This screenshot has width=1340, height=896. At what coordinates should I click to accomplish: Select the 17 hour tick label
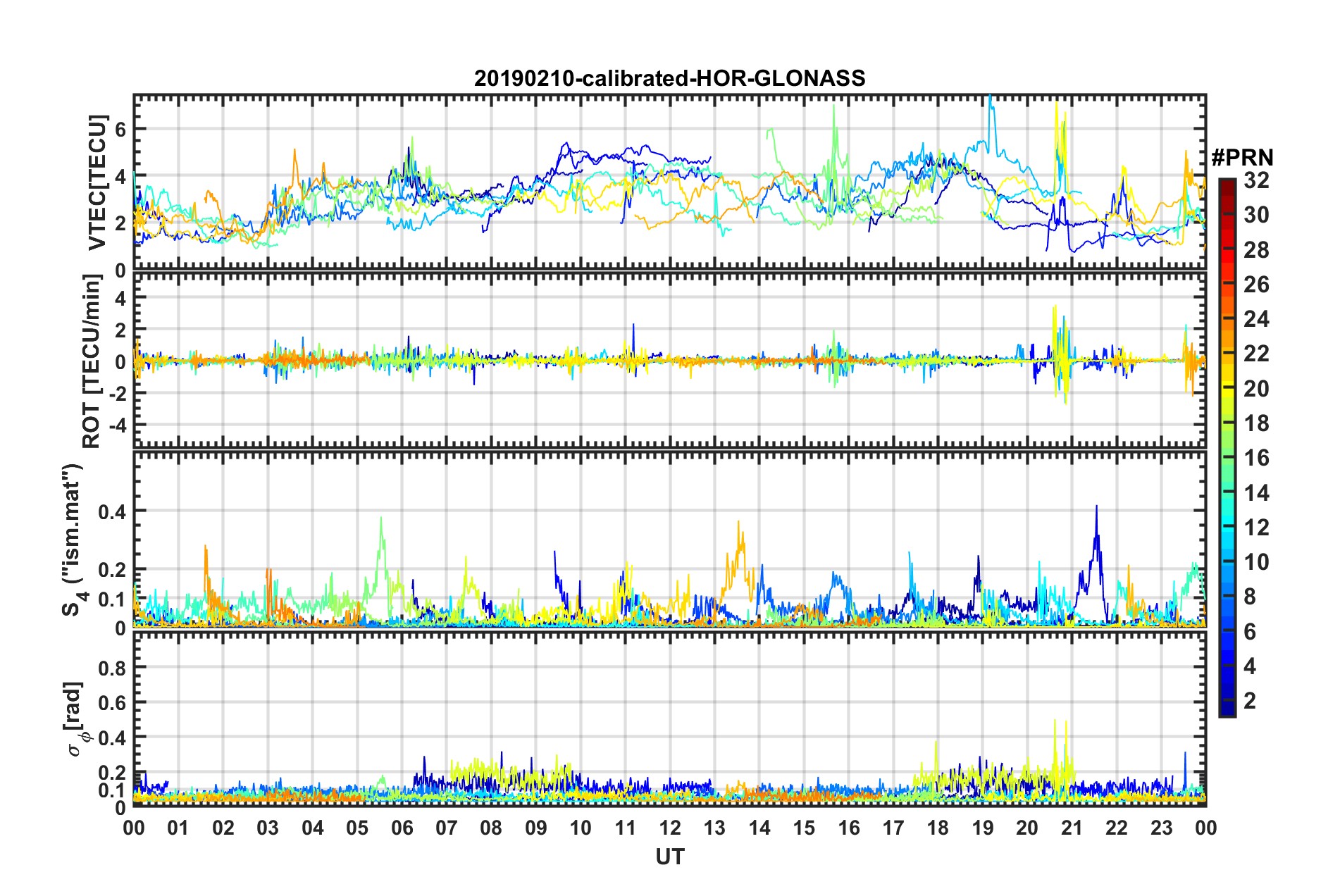click(x=893, y=828)
